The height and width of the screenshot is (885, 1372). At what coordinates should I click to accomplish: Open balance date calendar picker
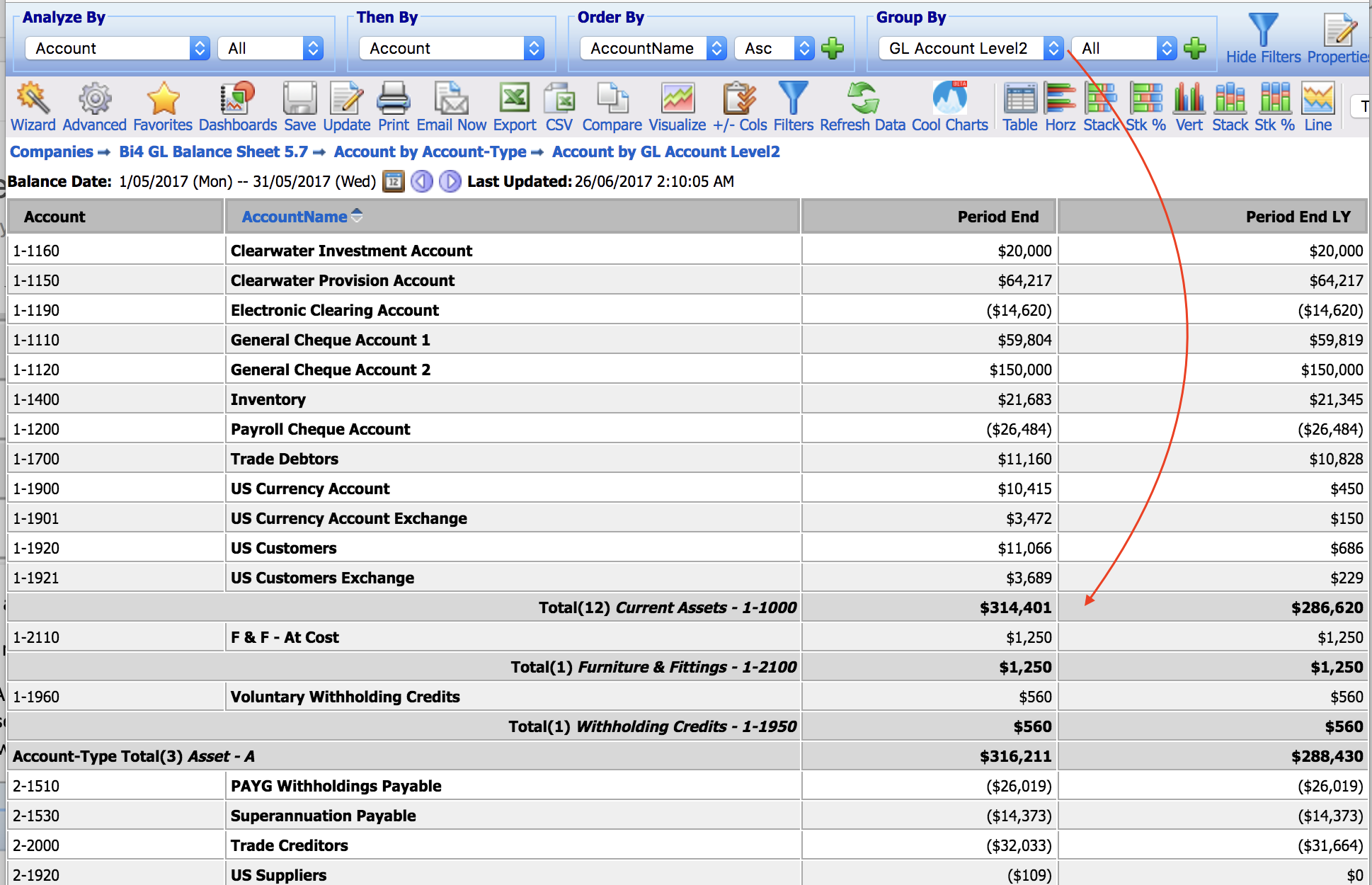[x=394, y=182]
